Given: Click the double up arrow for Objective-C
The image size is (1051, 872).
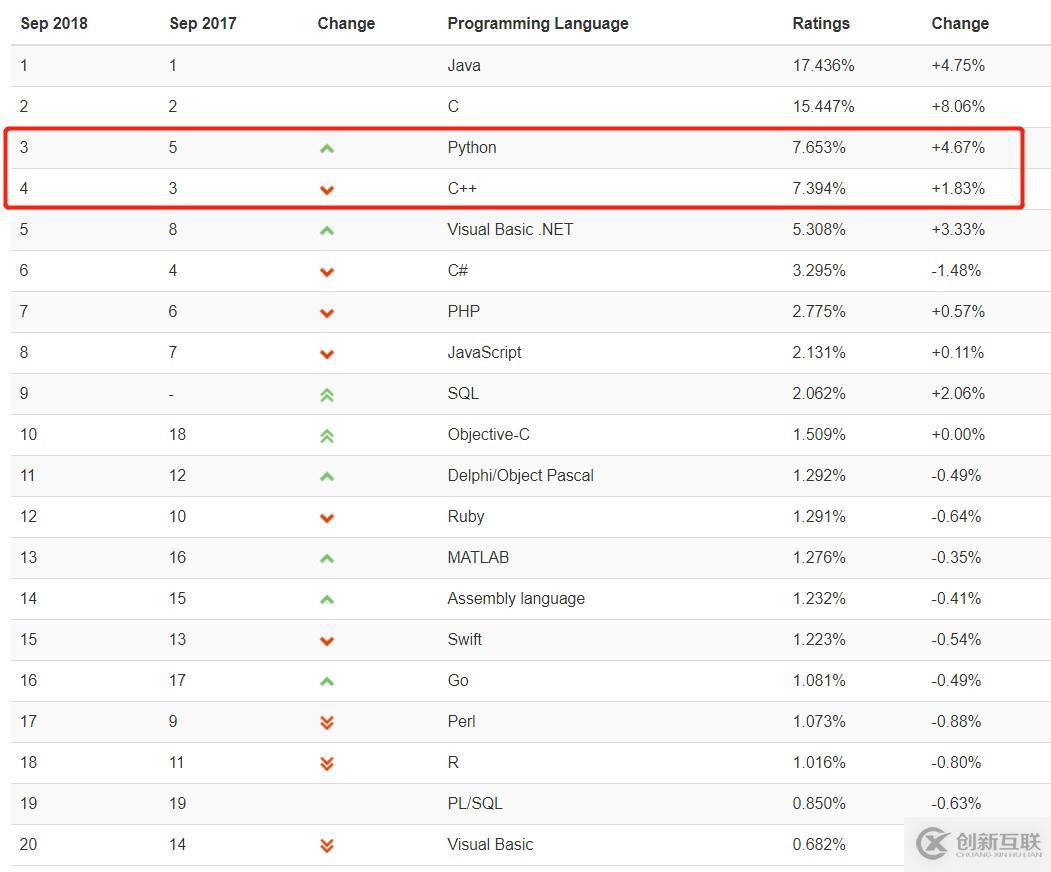Looking at the screenshot, I should click(x=326, y=435).
